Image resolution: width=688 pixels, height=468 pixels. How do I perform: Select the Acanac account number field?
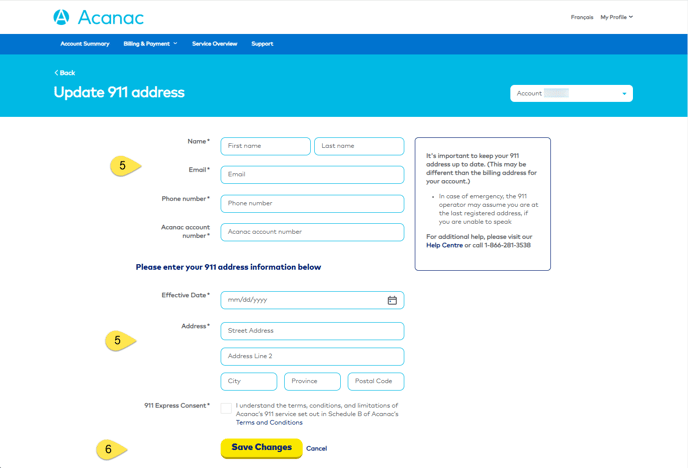(x=312, y=232)
